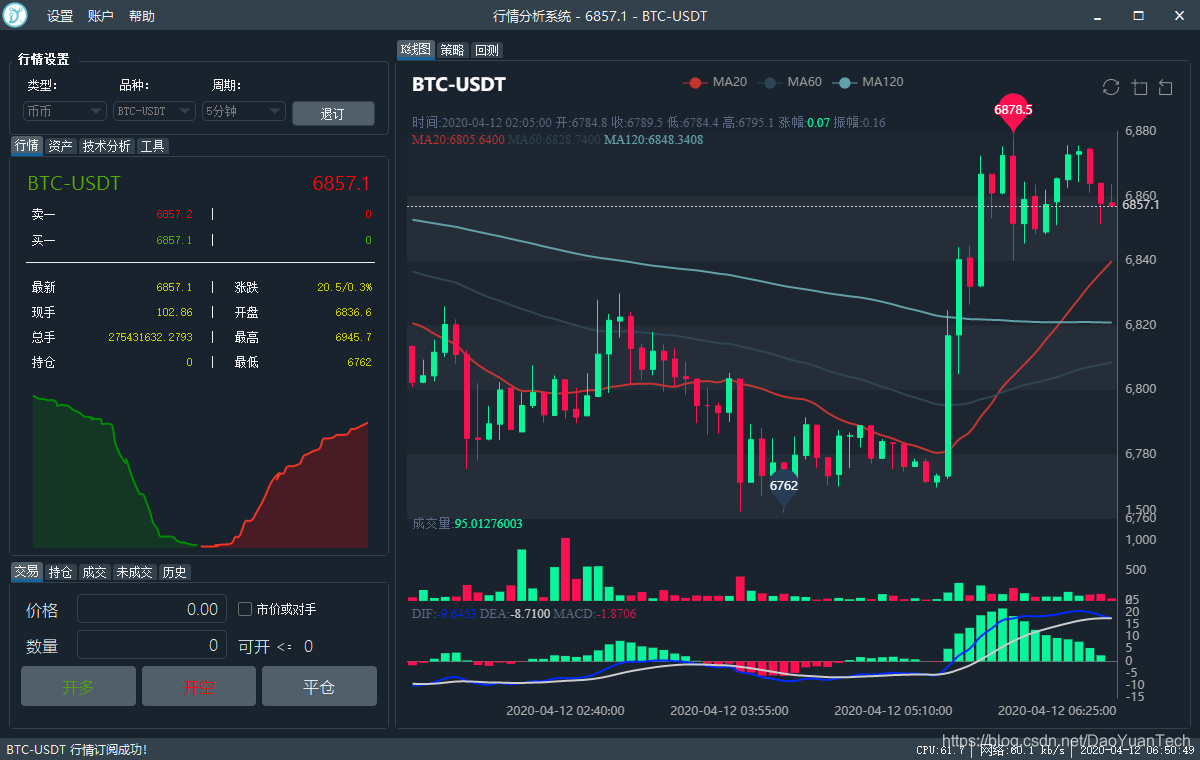Switch to the 策略 tab
Viewport: 1200px width, 760px height.
point(452,50)
